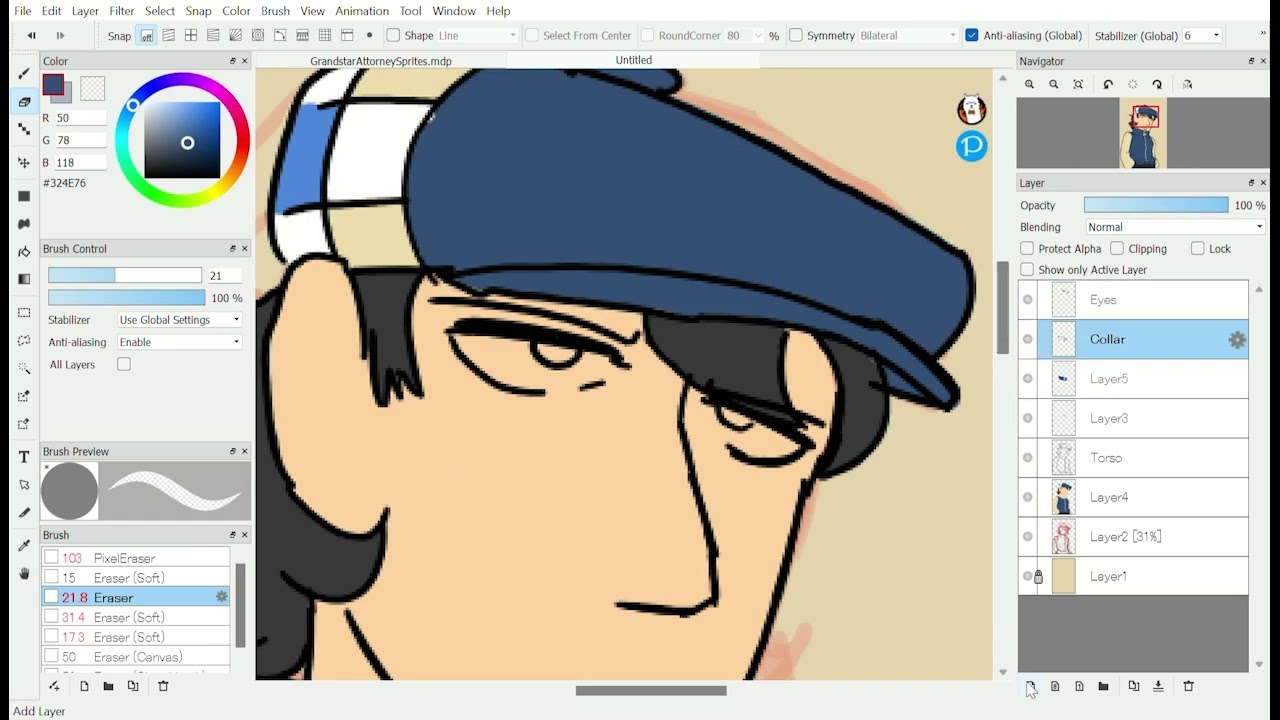Select the rectangular Select tool
Image resolution: width=1280 pixels, height=720 pixels.
[x=24, y=313]
